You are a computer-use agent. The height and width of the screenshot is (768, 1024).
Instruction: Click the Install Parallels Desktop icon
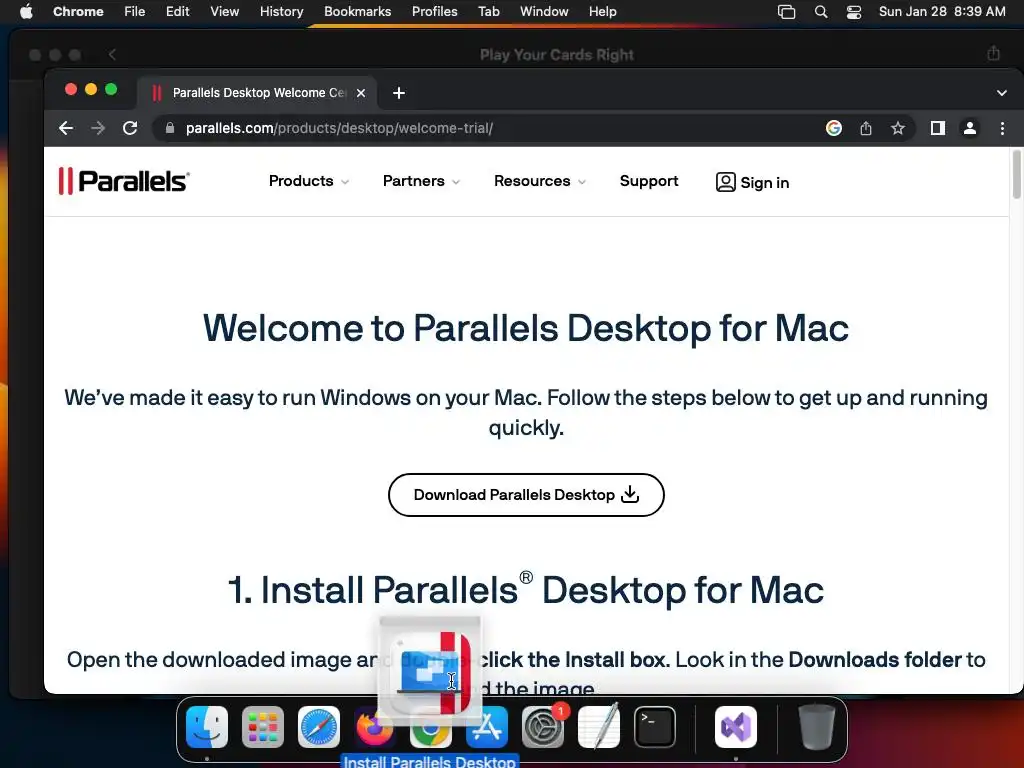(430, 673)
